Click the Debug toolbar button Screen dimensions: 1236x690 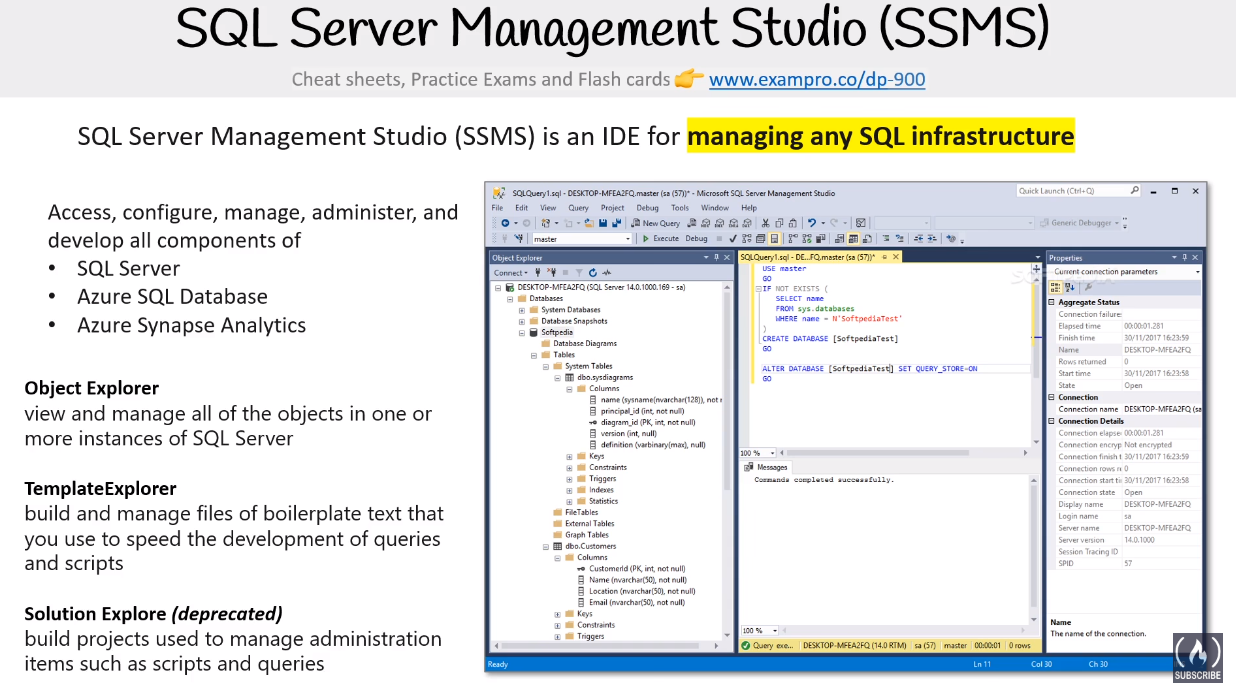(x=696, y=239)
